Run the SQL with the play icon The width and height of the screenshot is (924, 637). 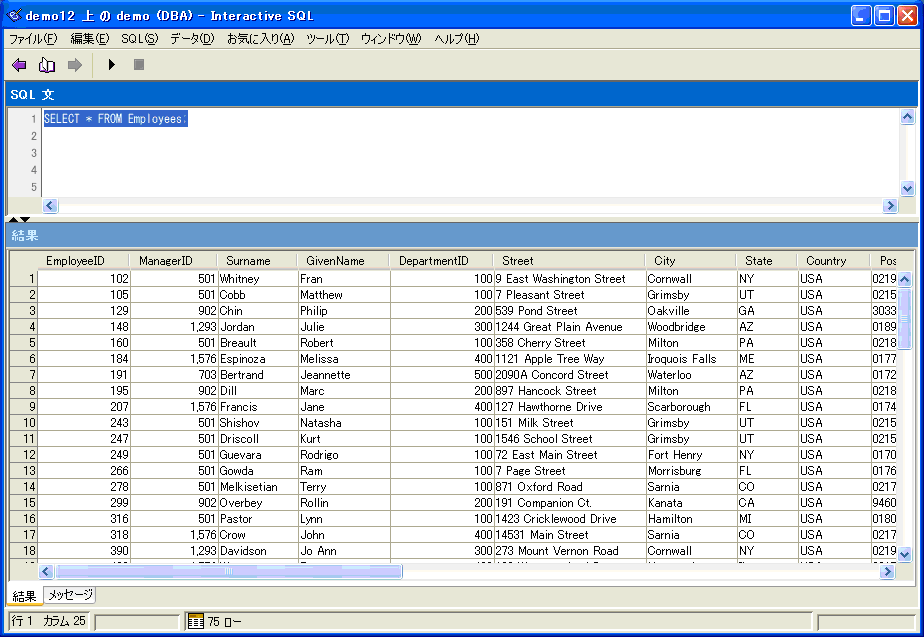(112, 65)
